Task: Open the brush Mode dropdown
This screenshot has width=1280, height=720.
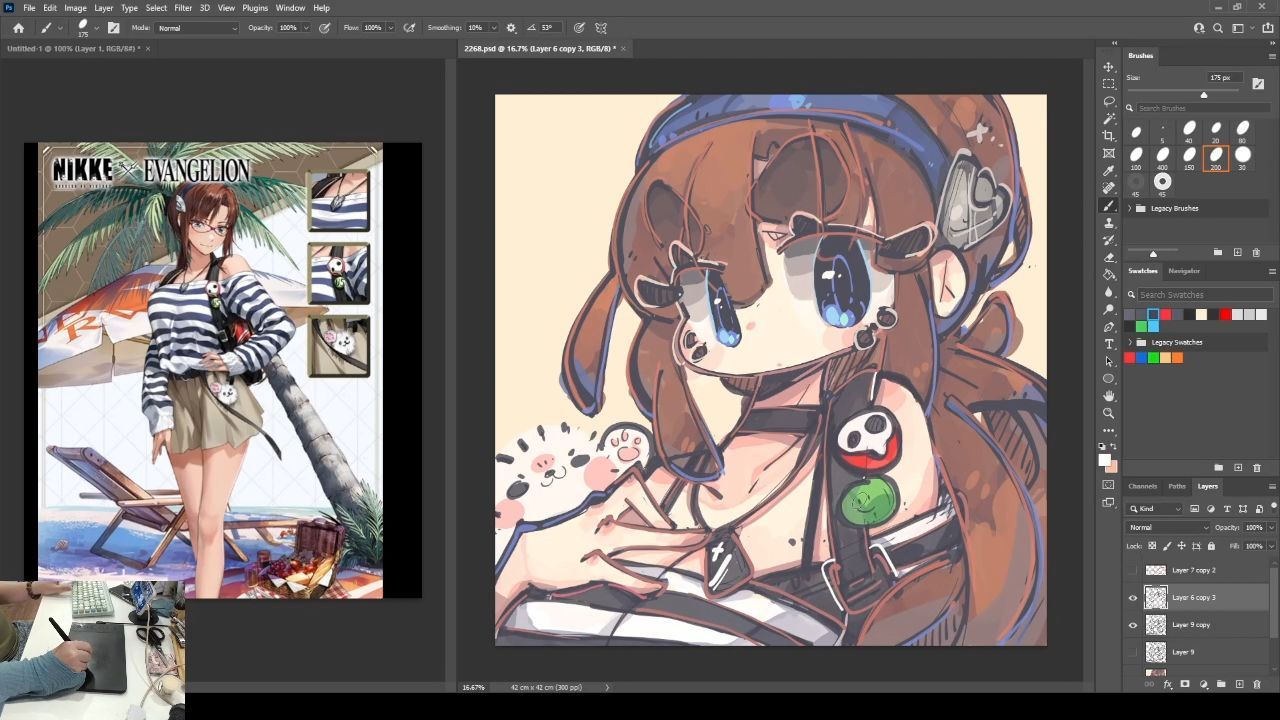Action: (197, 28)
